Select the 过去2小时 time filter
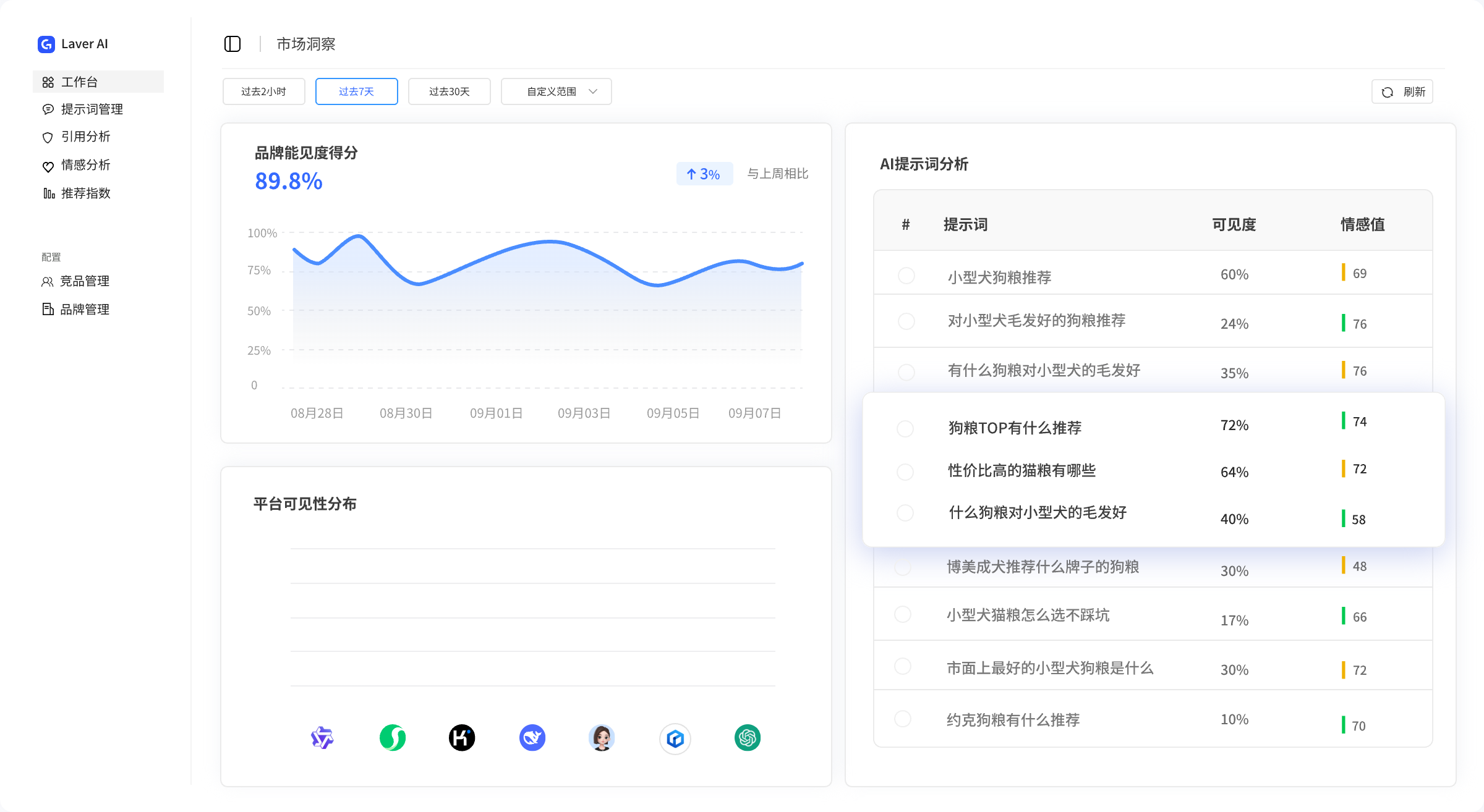 coord(263,91)
